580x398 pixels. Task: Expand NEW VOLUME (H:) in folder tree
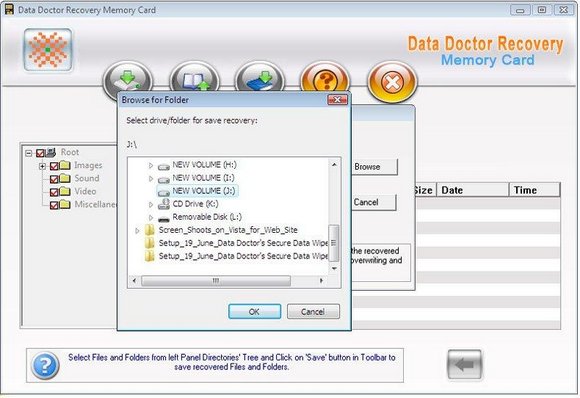(151, 165)
